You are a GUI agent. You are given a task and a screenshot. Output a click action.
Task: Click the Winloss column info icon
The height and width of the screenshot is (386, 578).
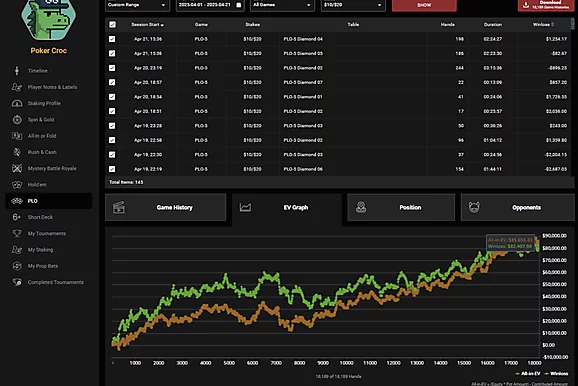(x=553, y=24)
